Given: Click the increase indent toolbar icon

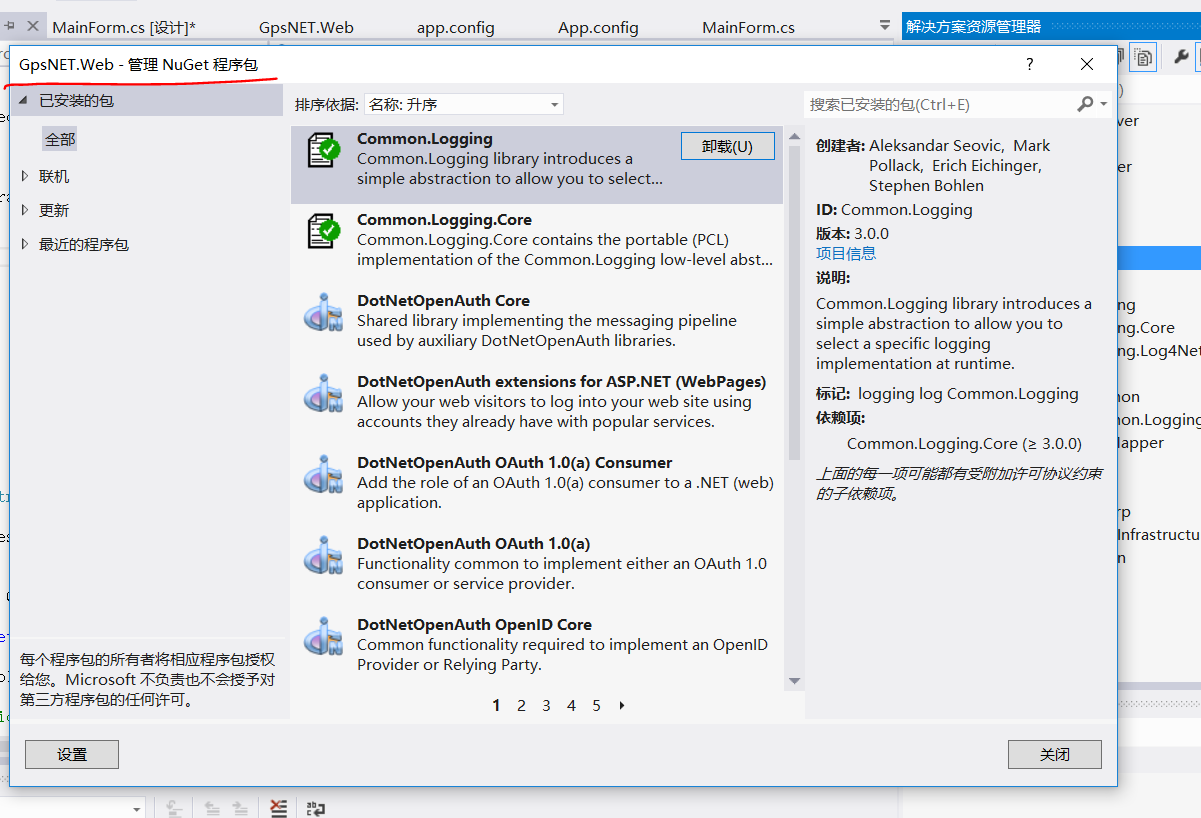Looking at the screenshot, I should (240, 807).
